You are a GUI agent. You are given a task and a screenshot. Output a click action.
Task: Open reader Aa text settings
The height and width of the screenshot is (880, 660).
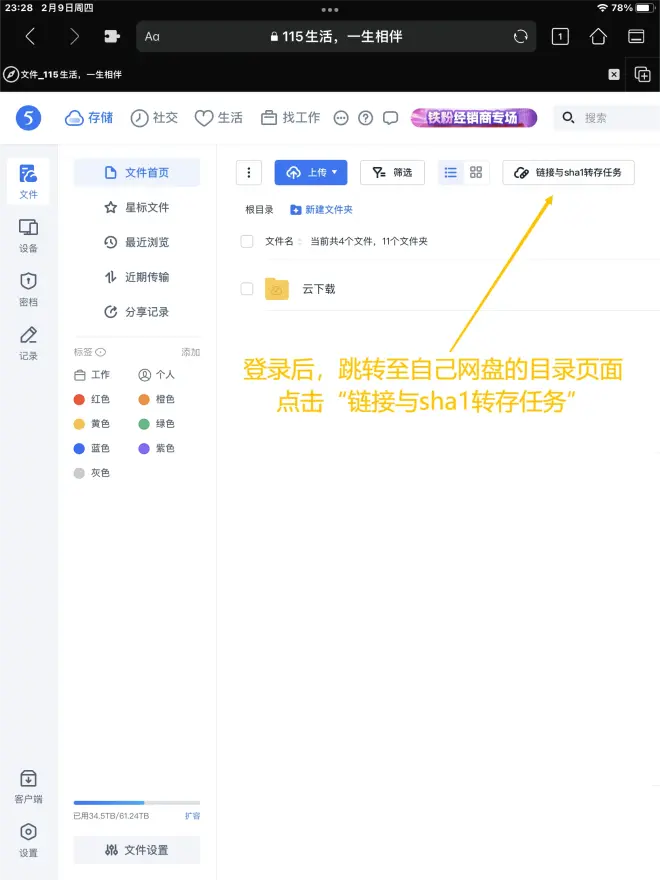(x=152, y=36)
